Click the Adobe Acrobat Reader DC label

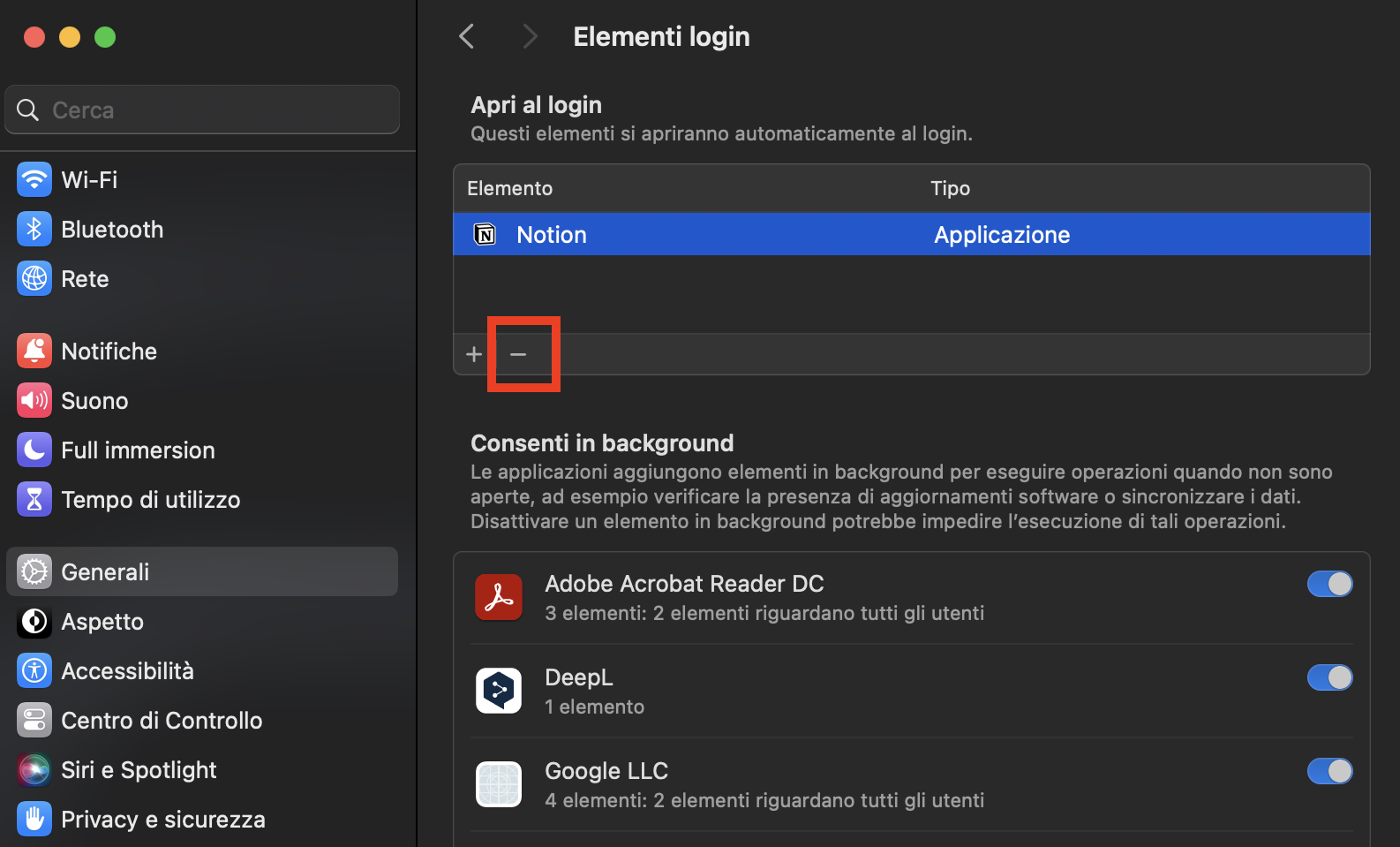point(684,584)
